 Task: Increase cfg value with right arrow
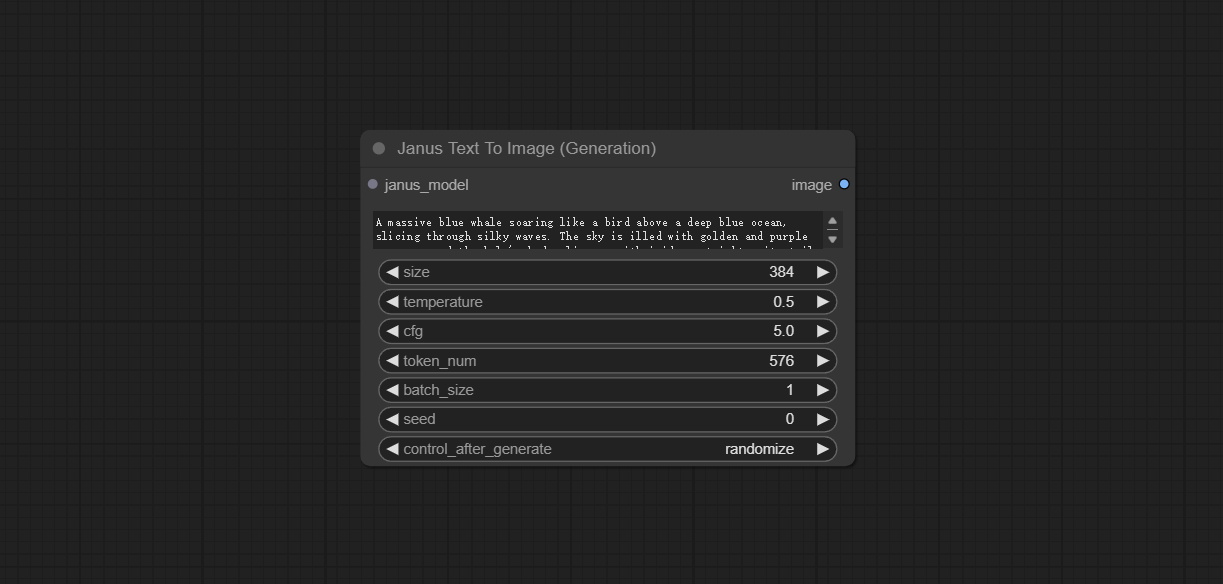point(823,331)
